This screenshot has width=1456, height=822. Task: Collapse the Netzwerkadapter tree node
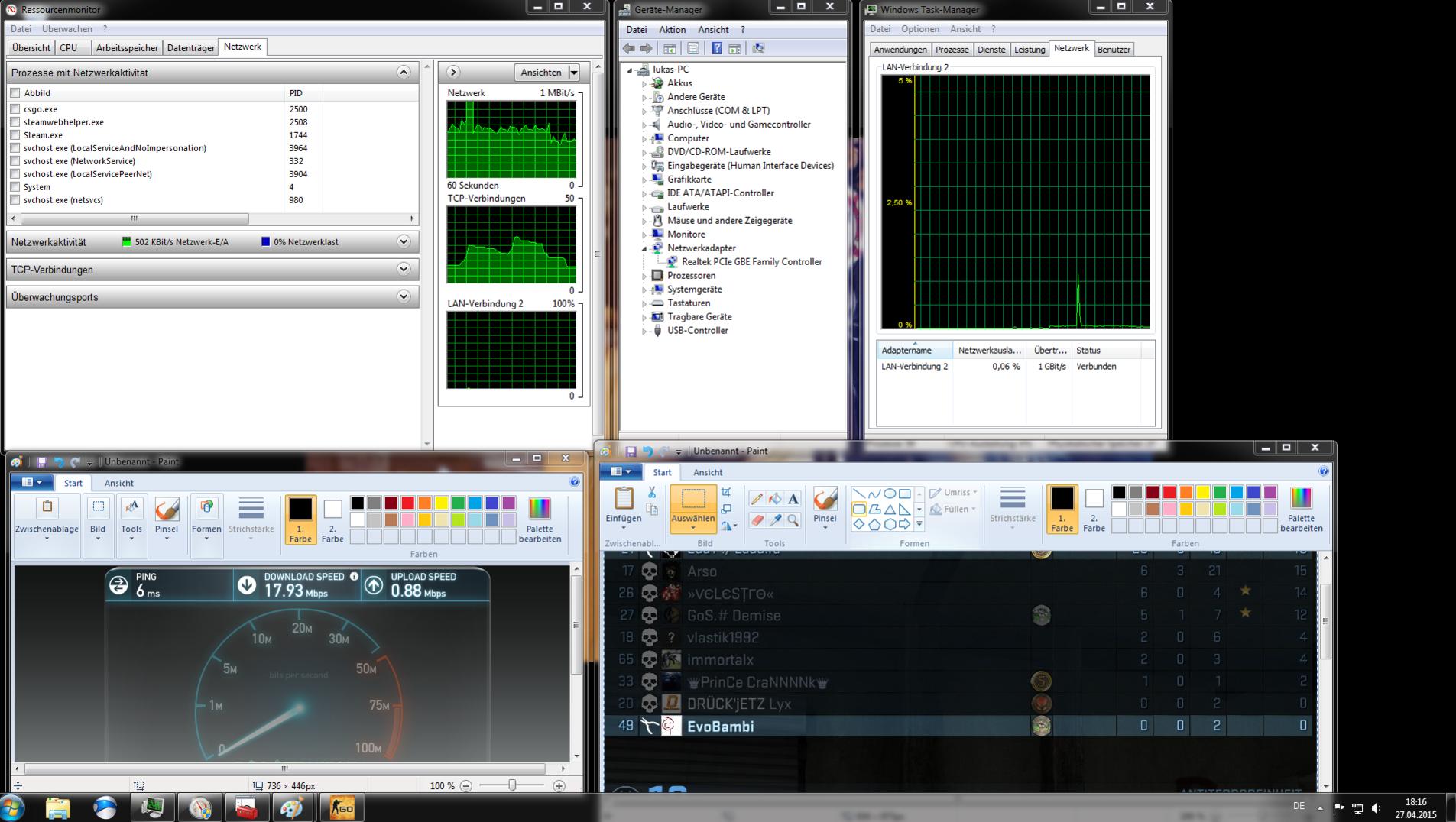[x=644, y=248]
